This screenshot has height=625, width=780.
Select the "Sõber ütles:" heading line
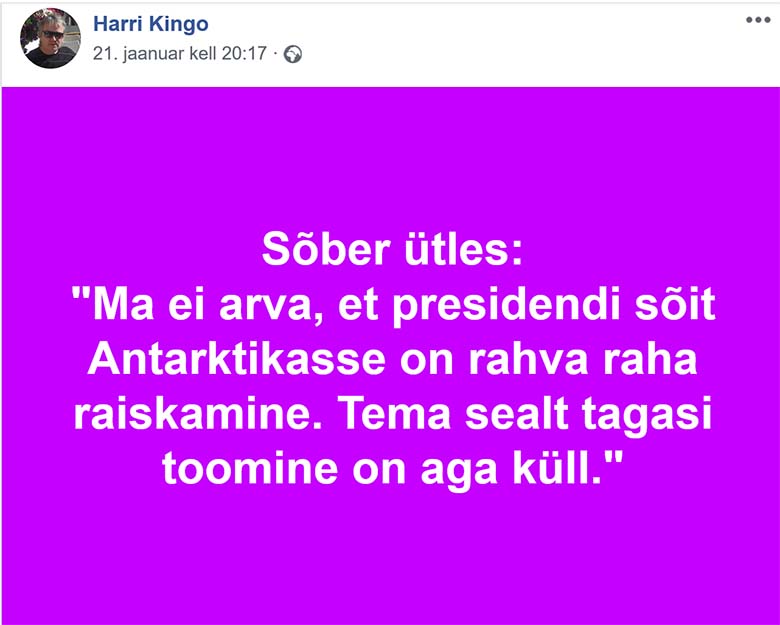coord(392,249)
